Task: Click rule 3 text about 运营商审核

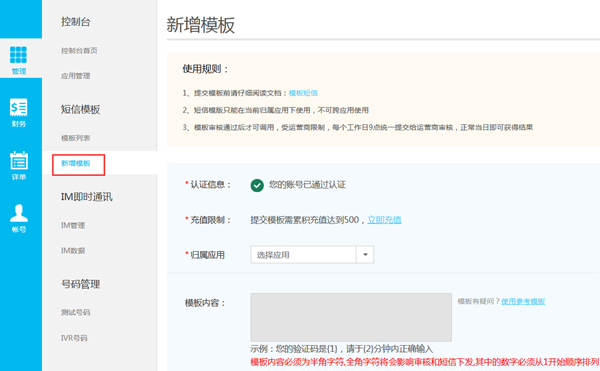Action: [358, 127]
